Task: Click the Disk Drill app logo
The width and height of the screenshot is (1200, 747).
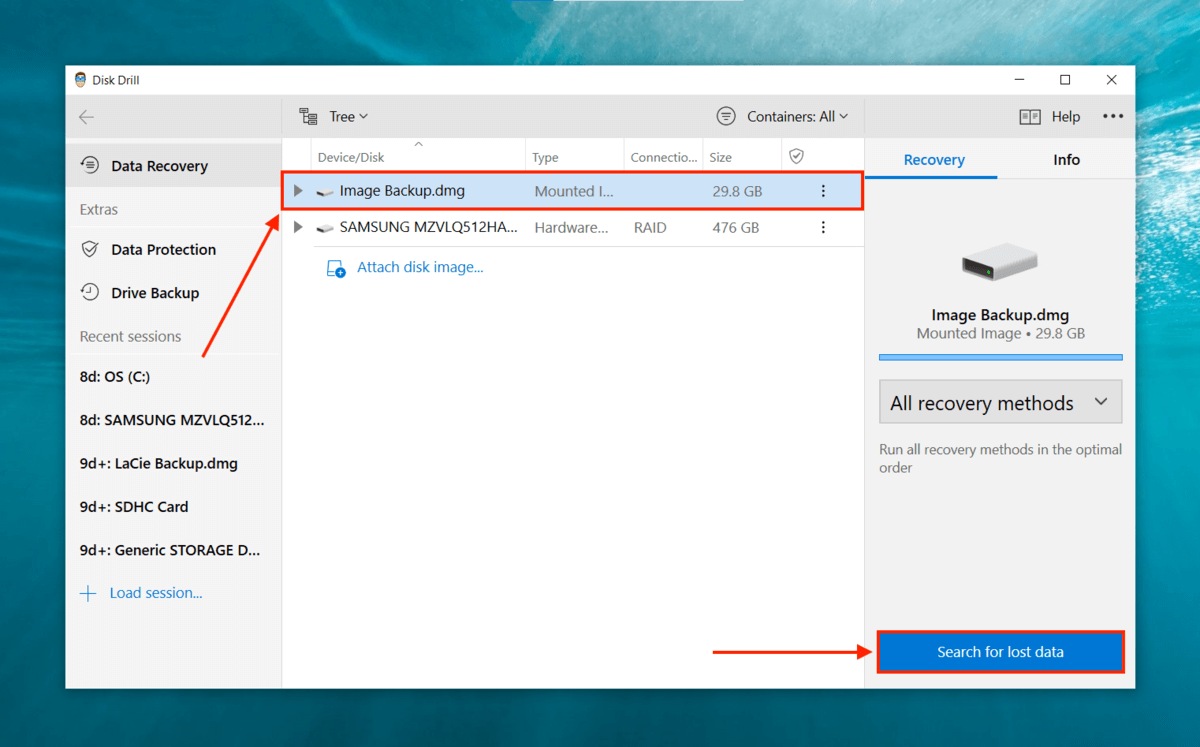Action: (x=80, y=80)
